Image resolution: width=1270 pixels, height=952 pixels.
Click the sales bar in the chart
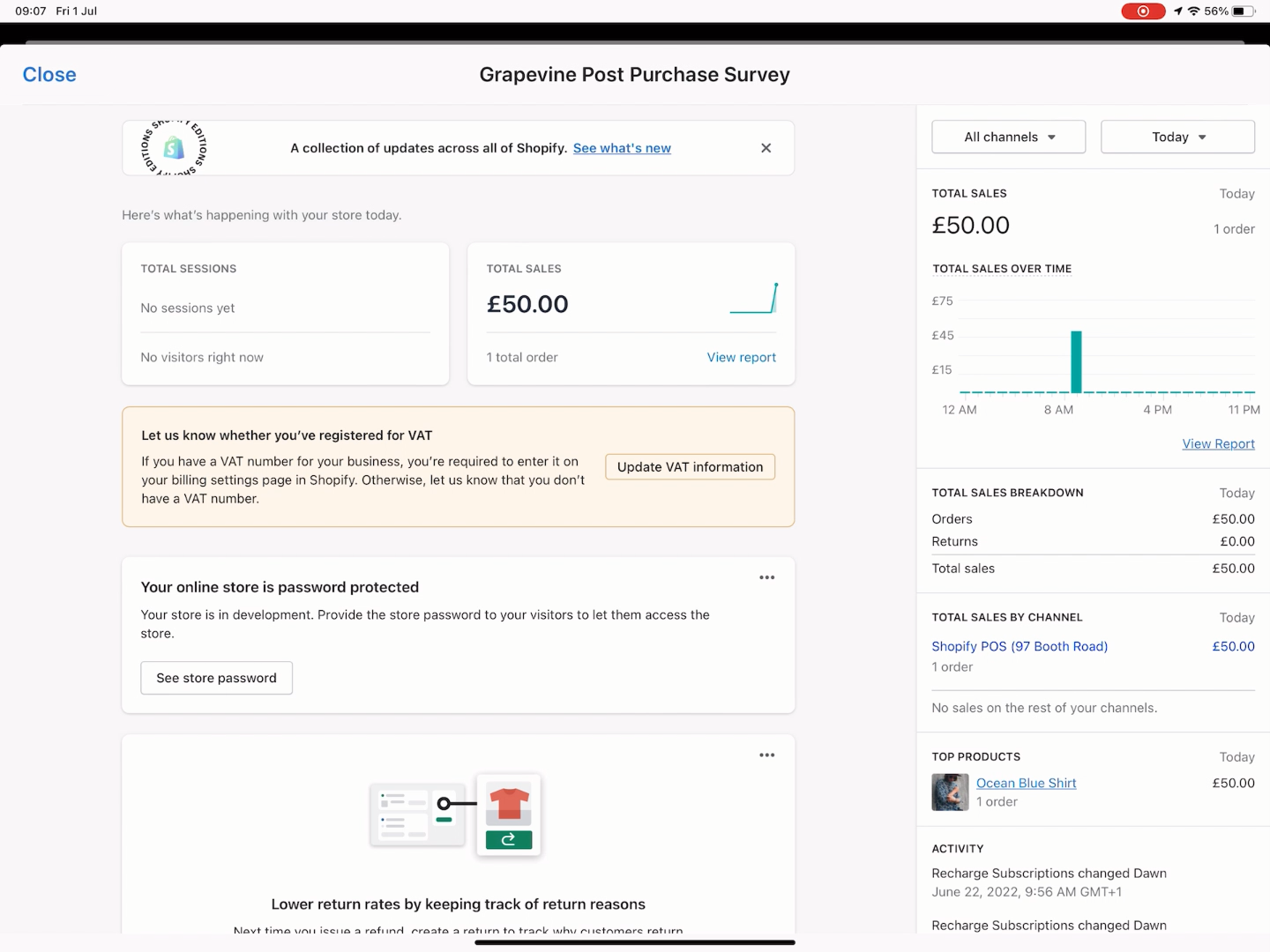coord(1076,361)
